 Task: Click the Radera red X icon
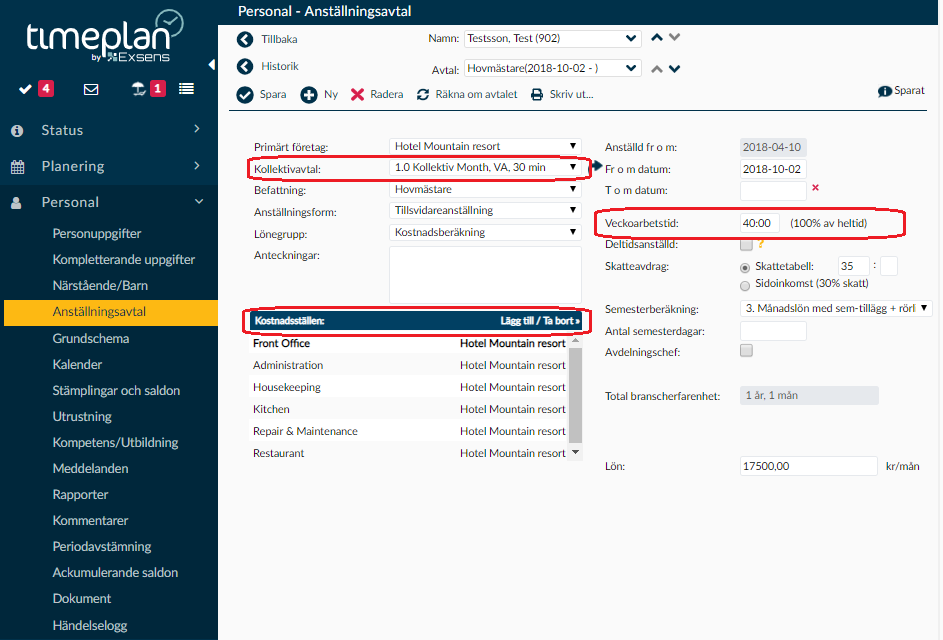click(x=357, y=94)
